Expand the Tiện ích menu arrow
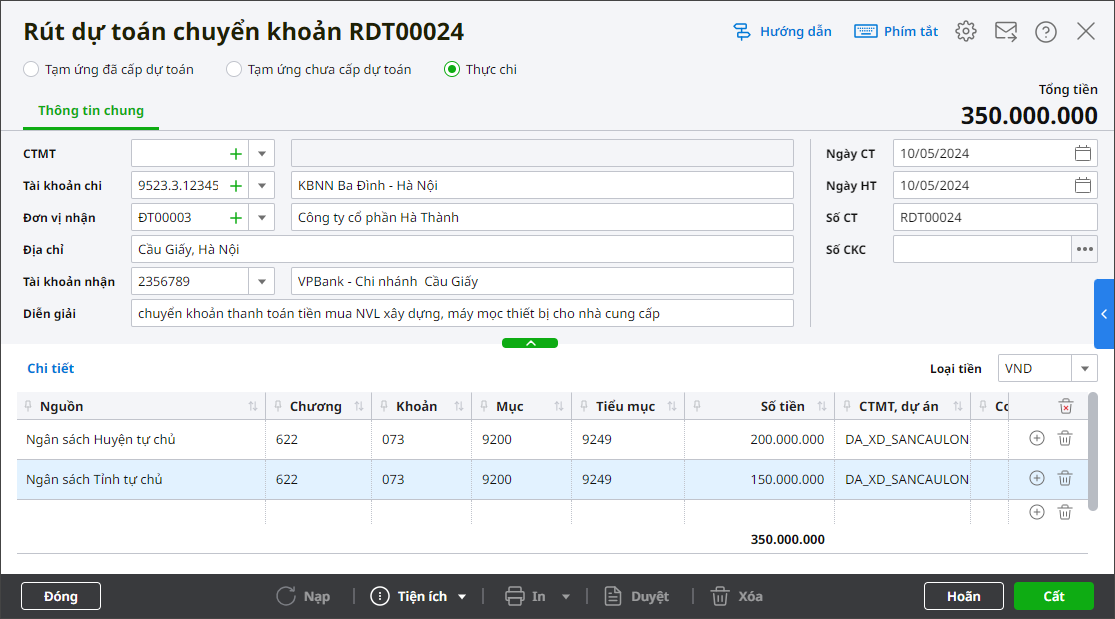Viewport: 1115px width, 619px height. click(x=462, y=597)
